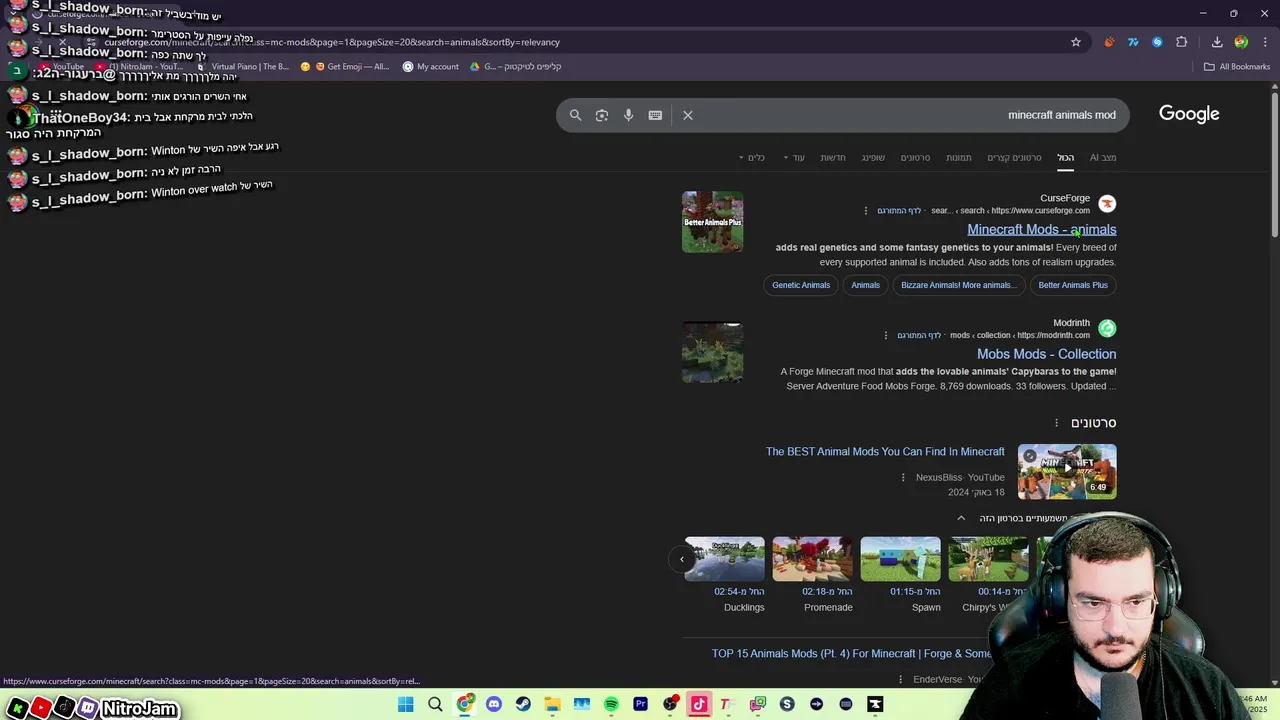Collapse the key moments section chevron
Screen dimensions: 1280x720
[961, 518]
